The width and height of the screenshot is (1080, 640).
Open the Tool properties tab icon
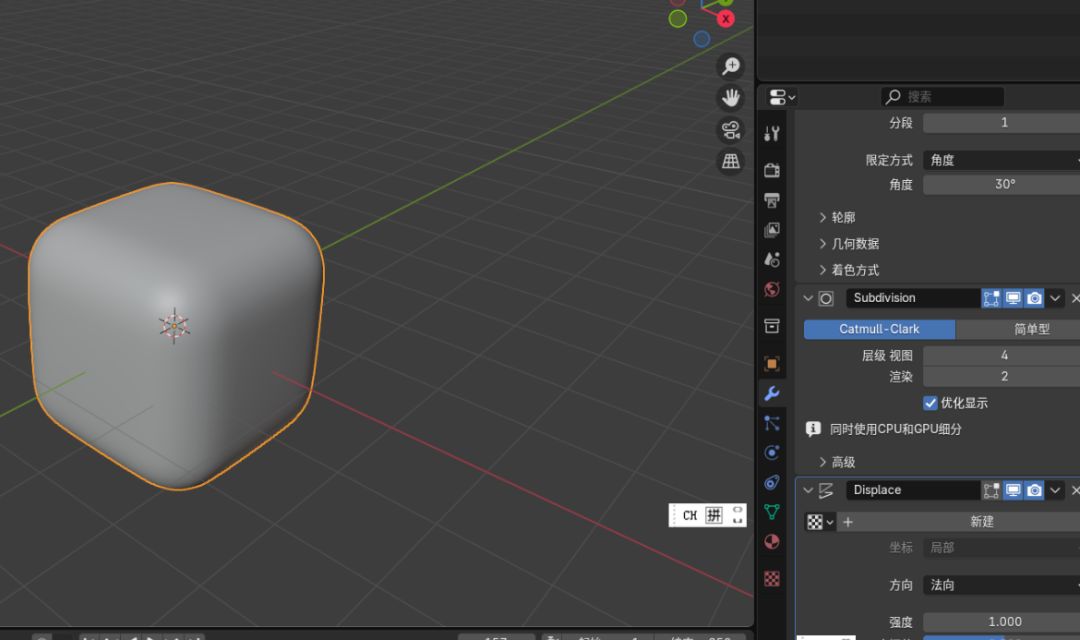(772, 134)
